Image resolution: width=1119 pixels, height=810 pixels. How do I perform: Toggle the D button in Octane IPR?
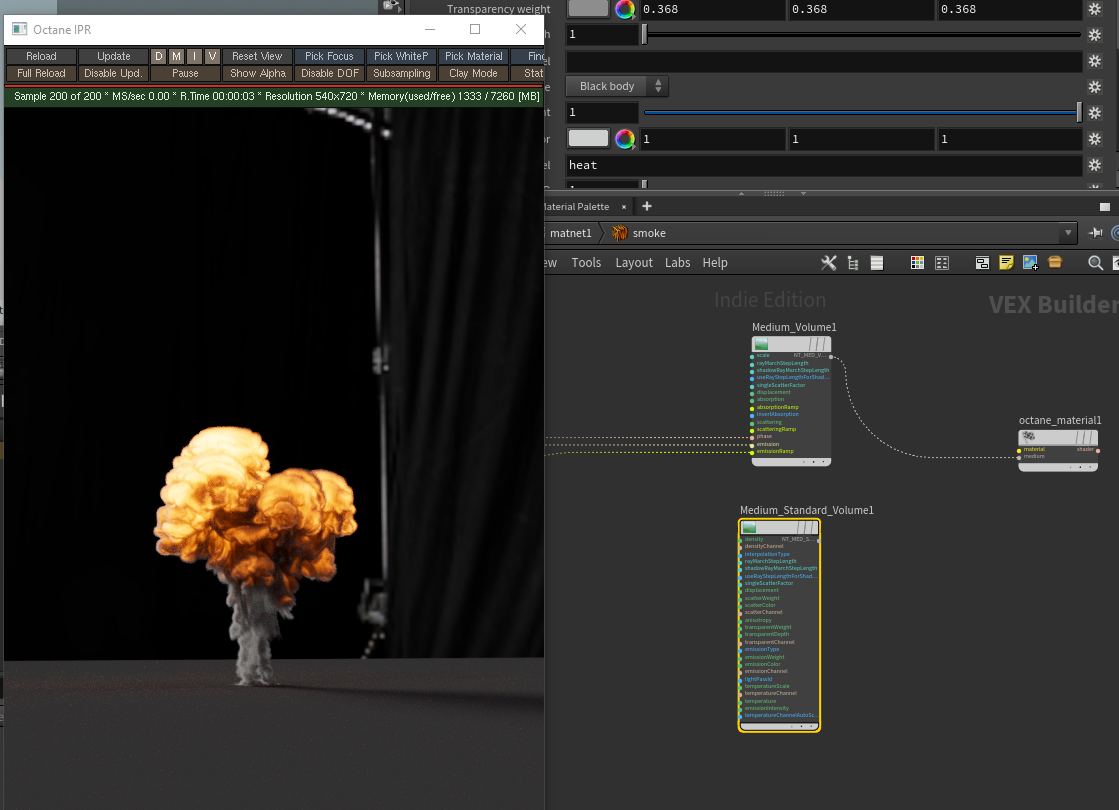[x=158, y=56]
